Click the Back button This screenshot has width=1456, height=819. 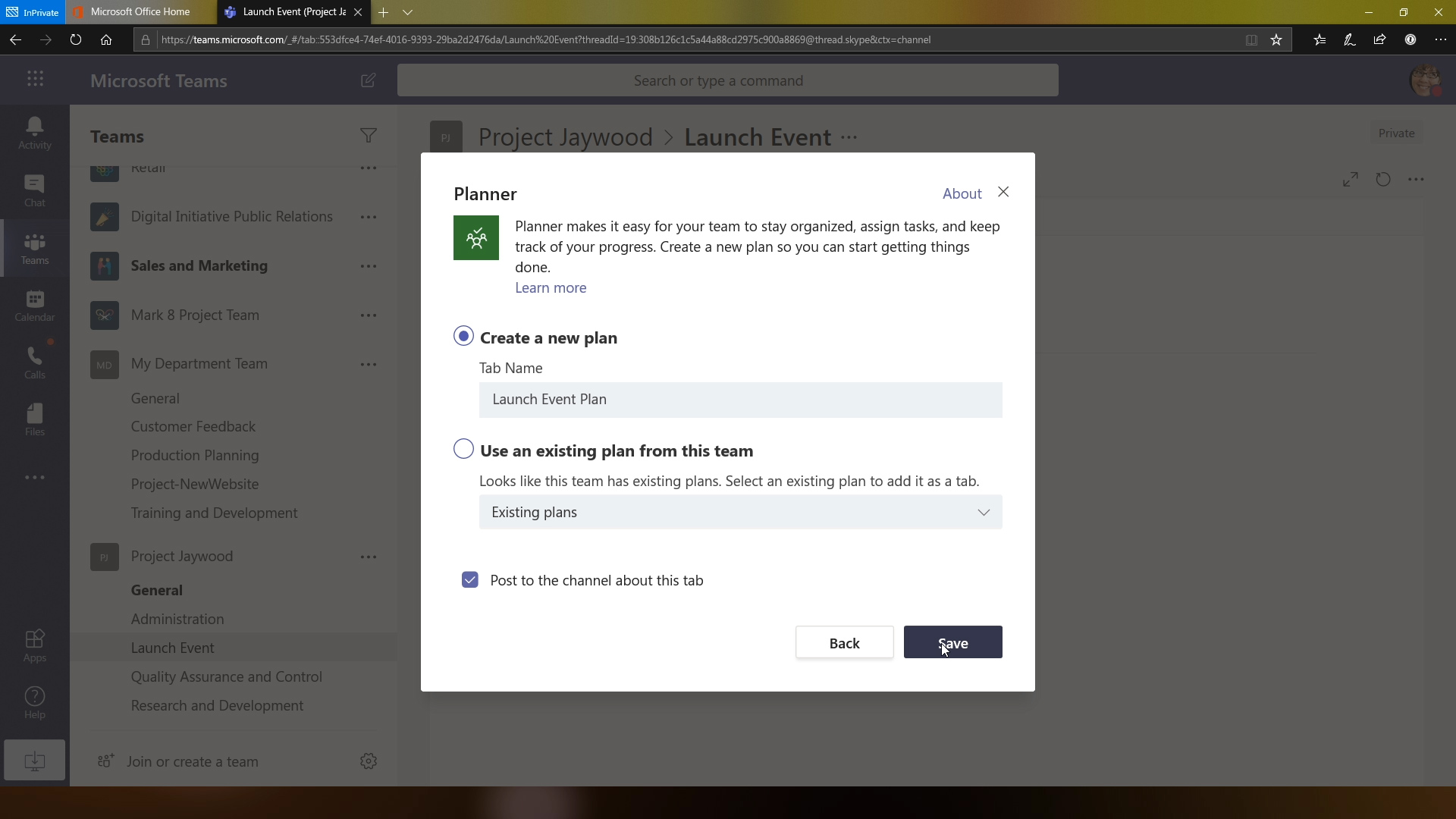click(844, 642)
